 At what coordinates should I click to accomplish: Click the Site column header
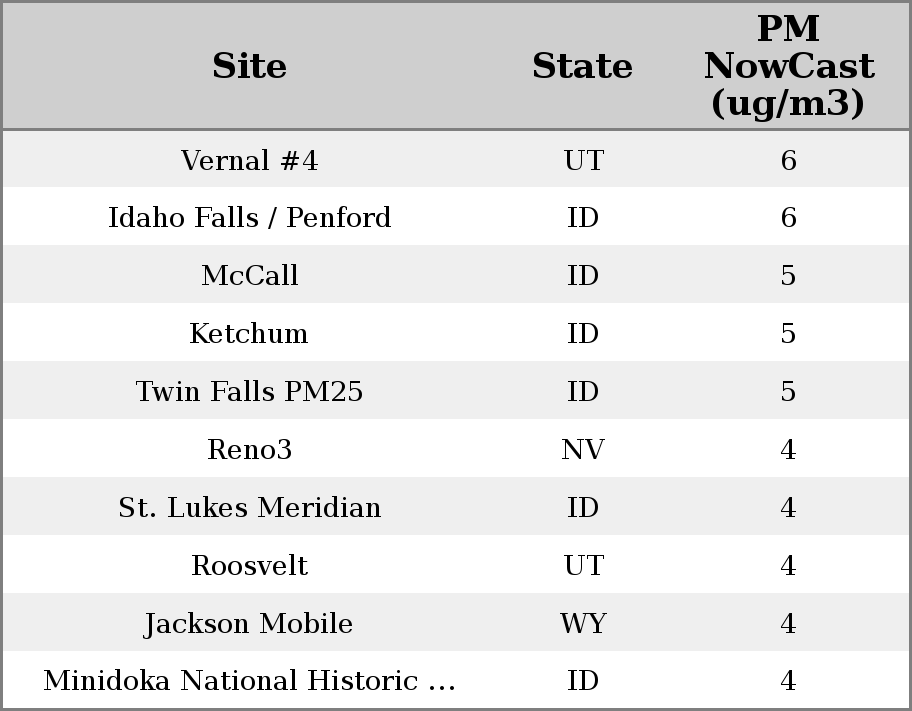[249, 66]
